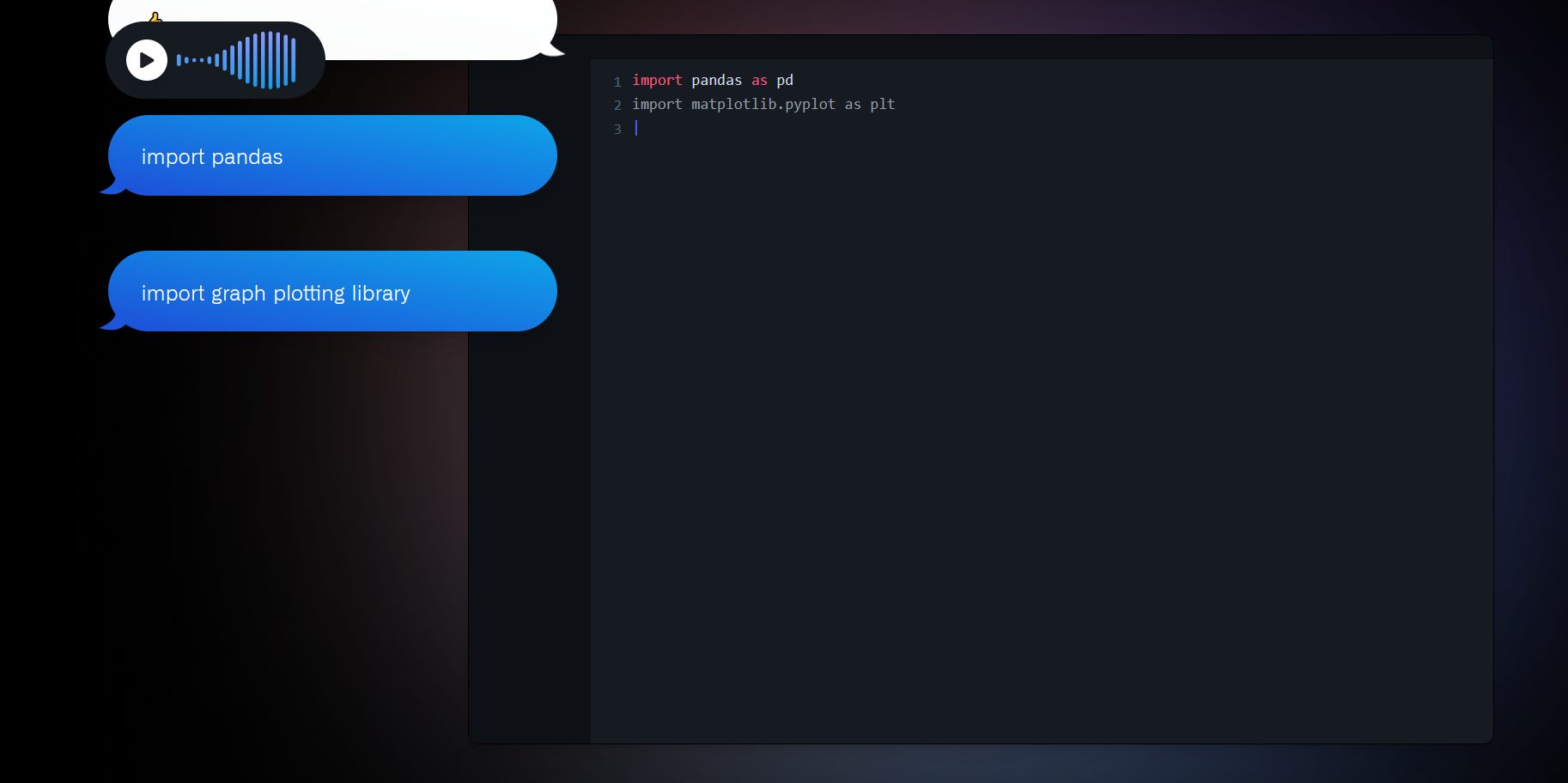The width and height of the screenshot is (1568, 783).
Task: Select line number 1 in editor gutter
Action: click(617, 82)
